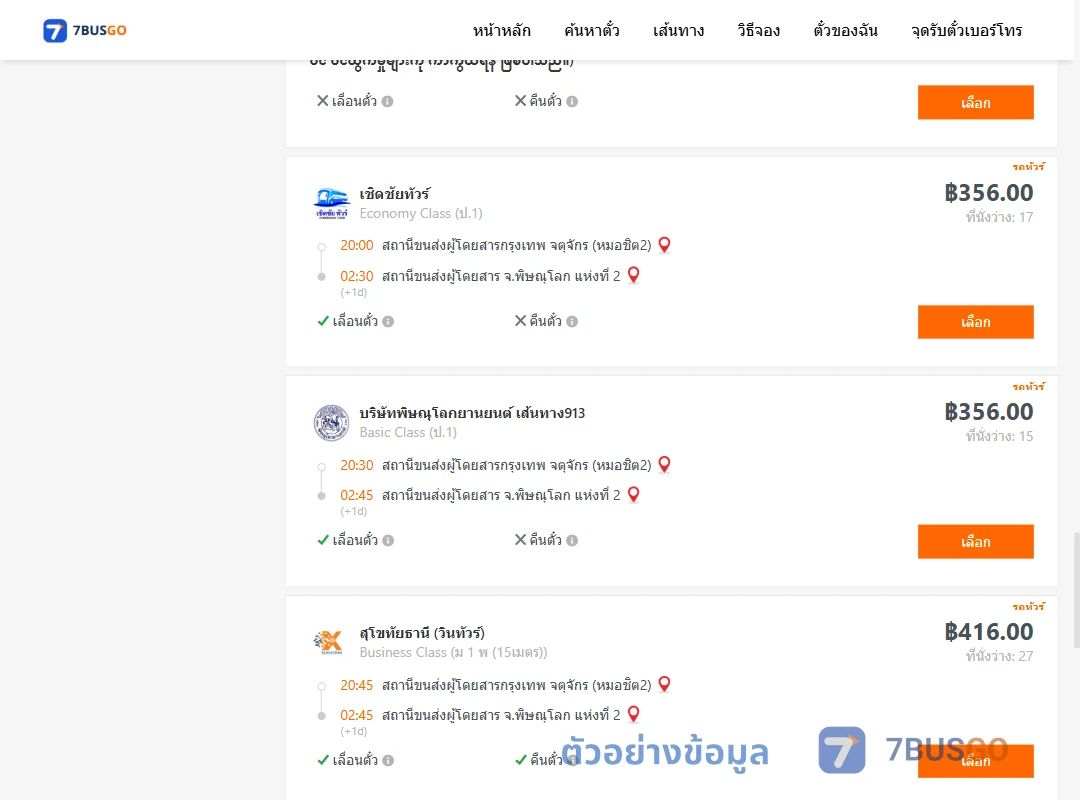1080x800 pixels.
Task: Click รถทัวร์ tag on สุโขทัยธานี card
Action: tap(1028, 606)
